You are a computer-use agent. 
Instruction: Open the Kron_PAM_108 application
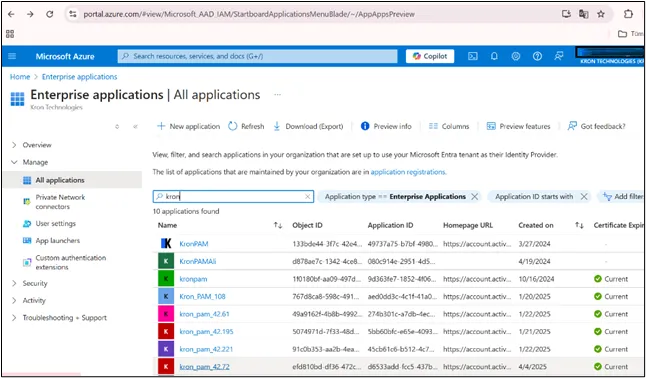pyautogui.click(x=202, y=296)
